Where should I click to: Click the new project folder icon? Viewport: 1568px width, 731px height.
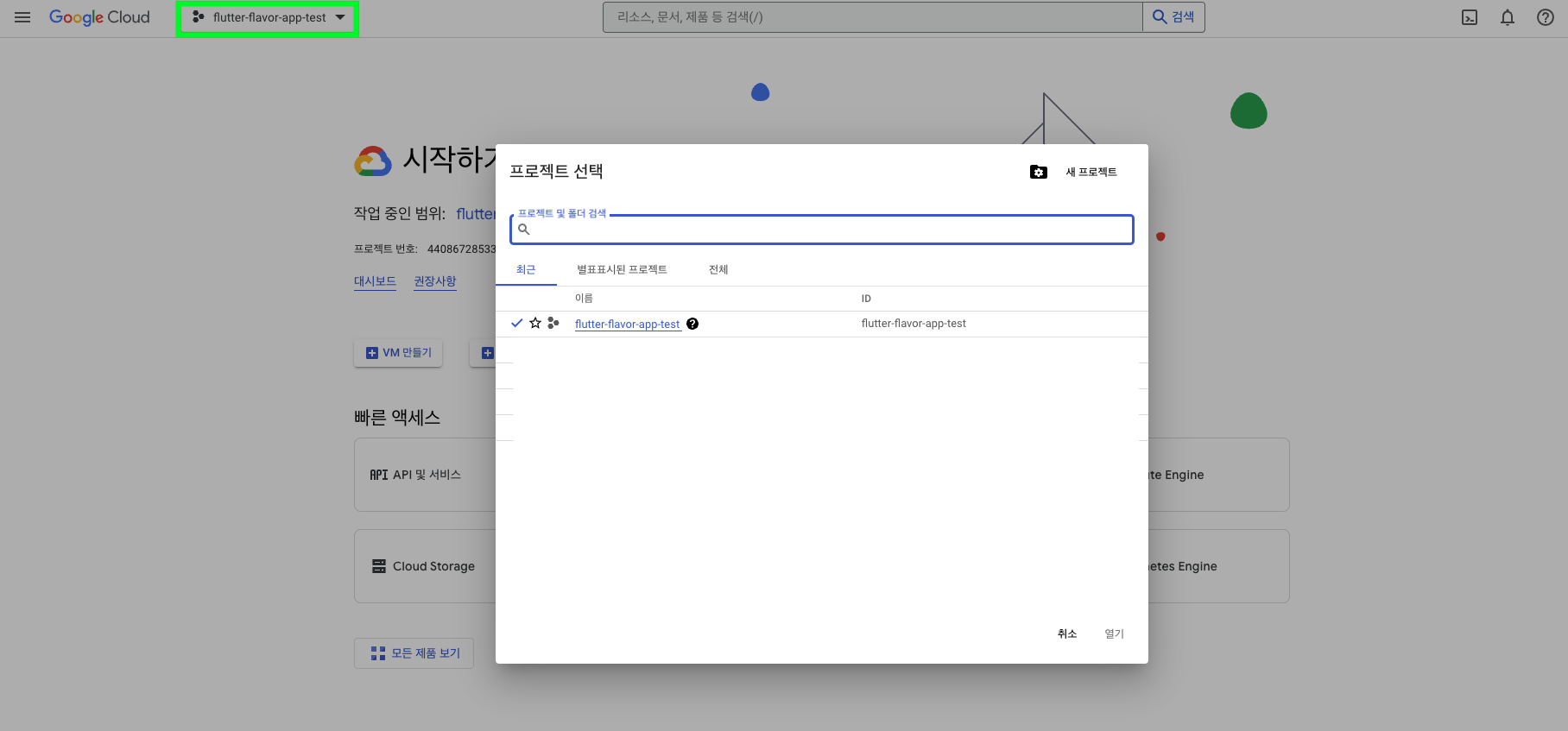click(1039, 172)
